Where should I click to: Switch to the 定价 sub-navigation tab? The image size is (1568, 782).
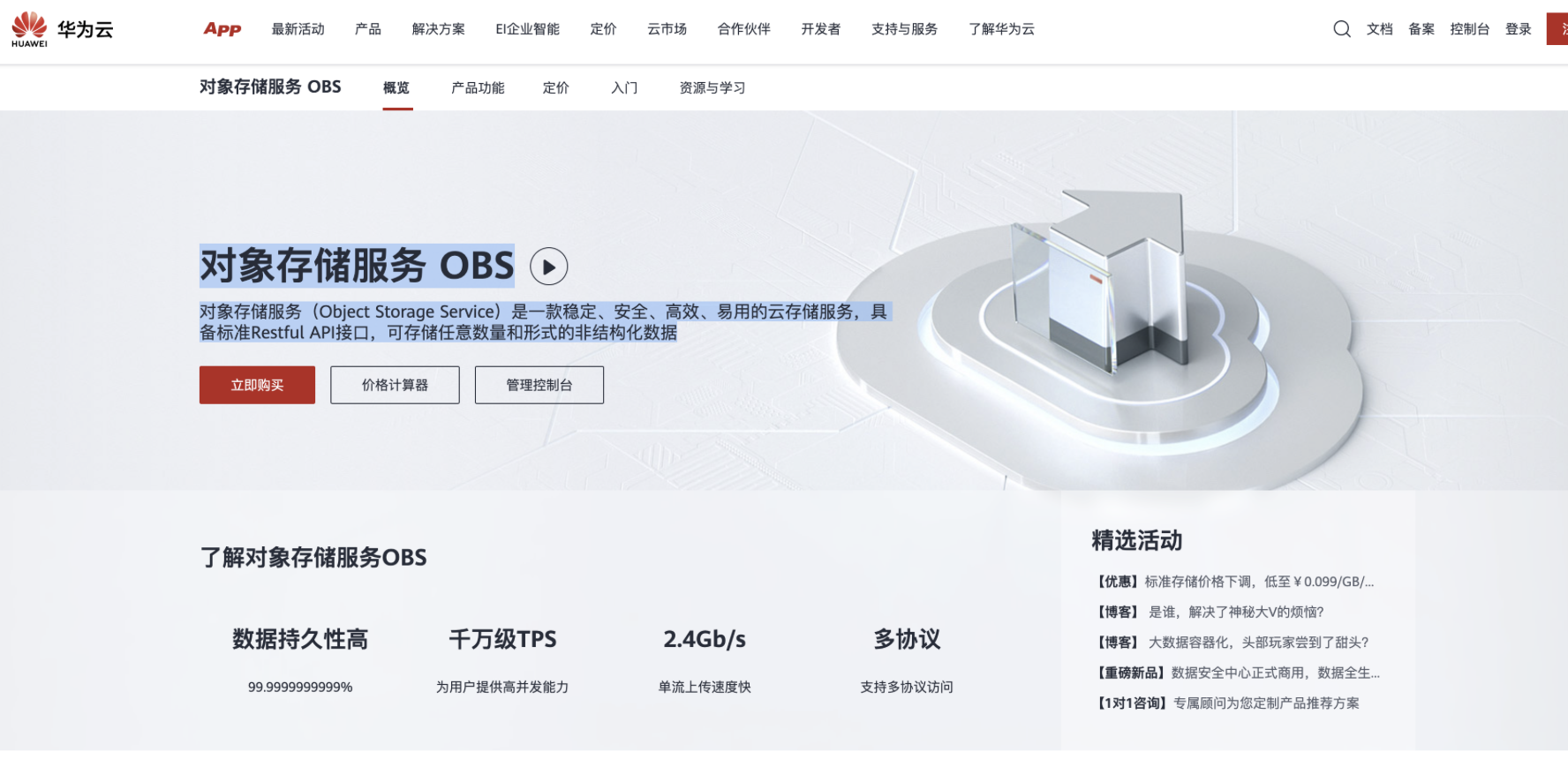[556, 87]
